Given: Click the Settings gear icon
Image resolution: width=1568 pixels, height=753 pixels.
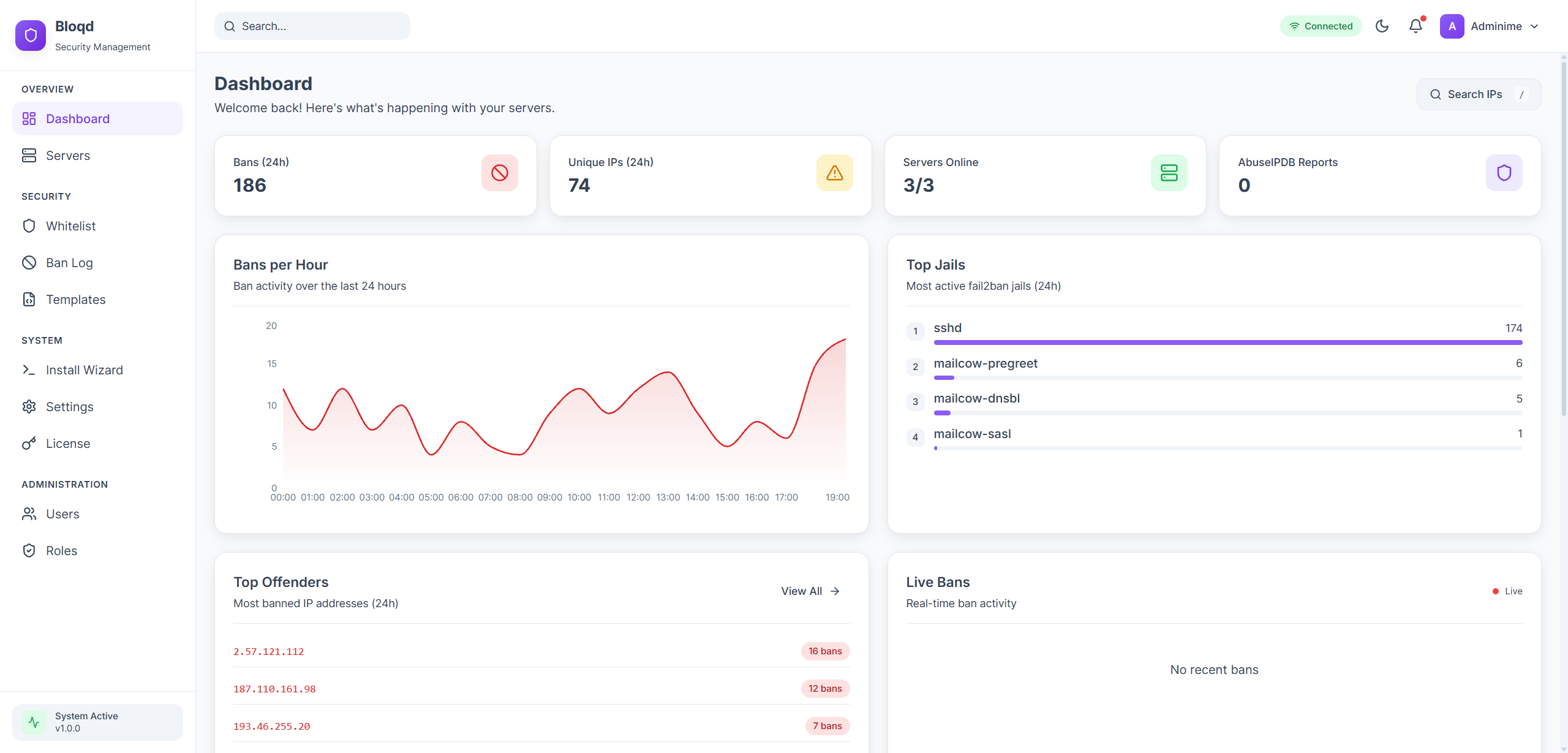Looking at the screenshot, I should tap(29, 406).
